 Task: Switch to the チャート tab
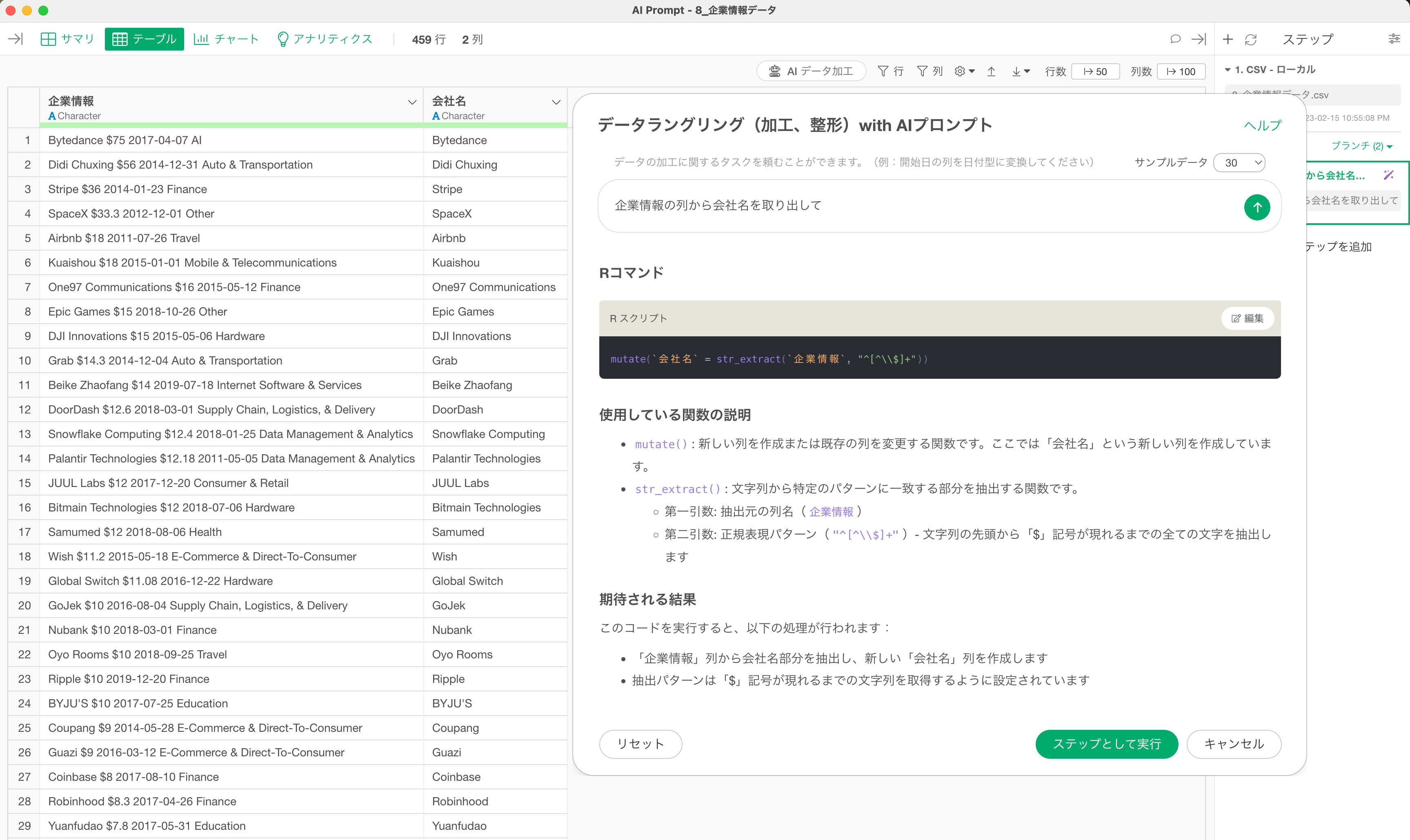point(227,39)
